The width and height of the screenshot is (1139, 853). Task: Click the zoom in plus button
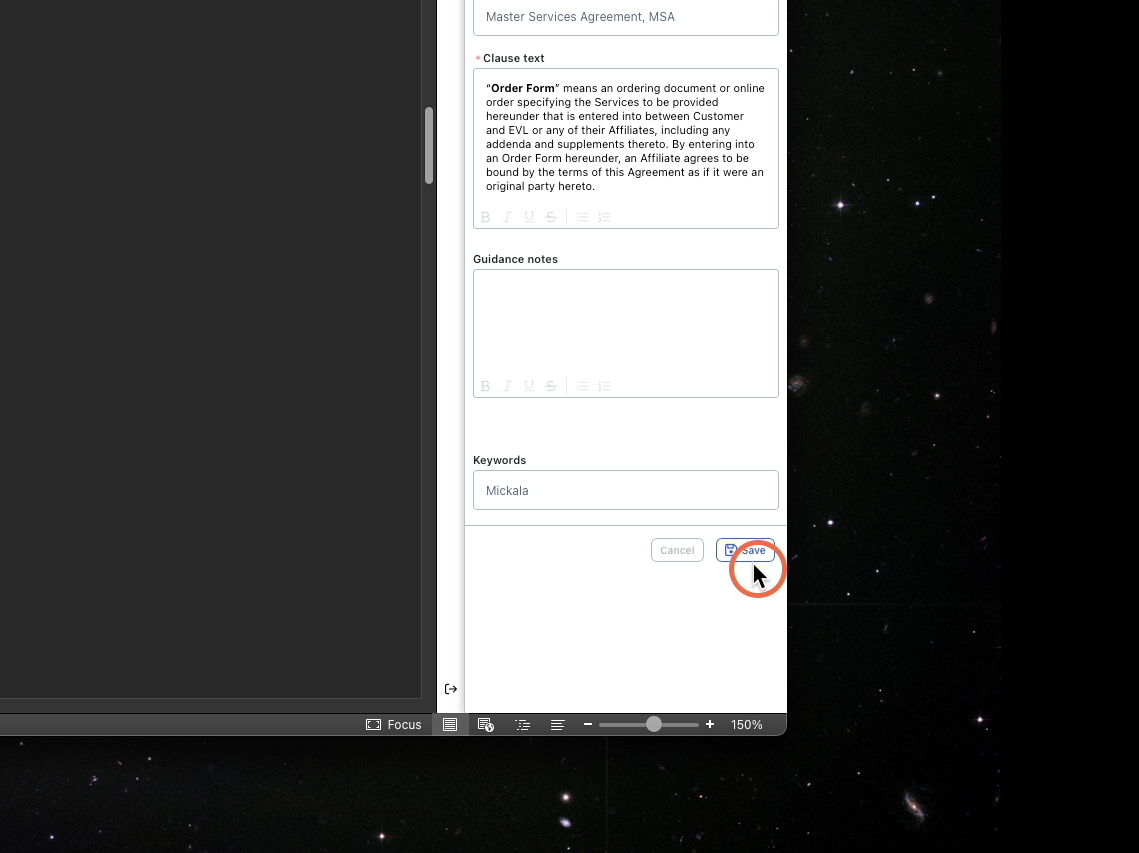click(x=710, y=724)
